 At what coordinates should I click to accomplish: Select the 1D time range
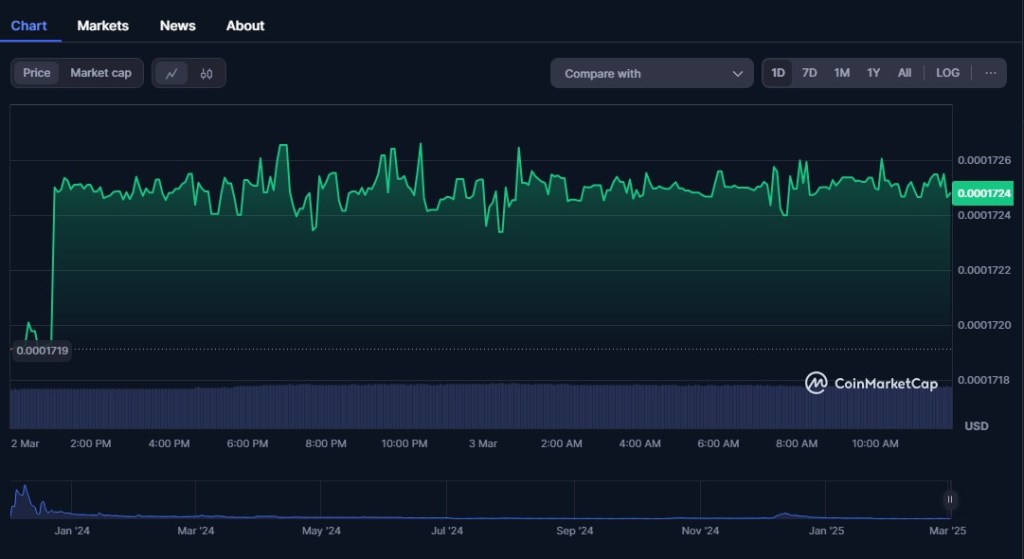pyautogui.click(x=778, y=73)
